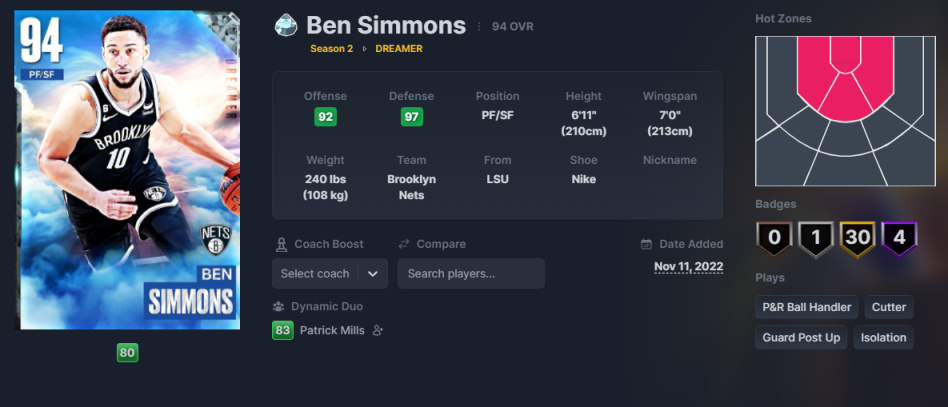Open the Select coach dropdown
The height and width of the screenshot is (407, 948).
click(330, 273)
